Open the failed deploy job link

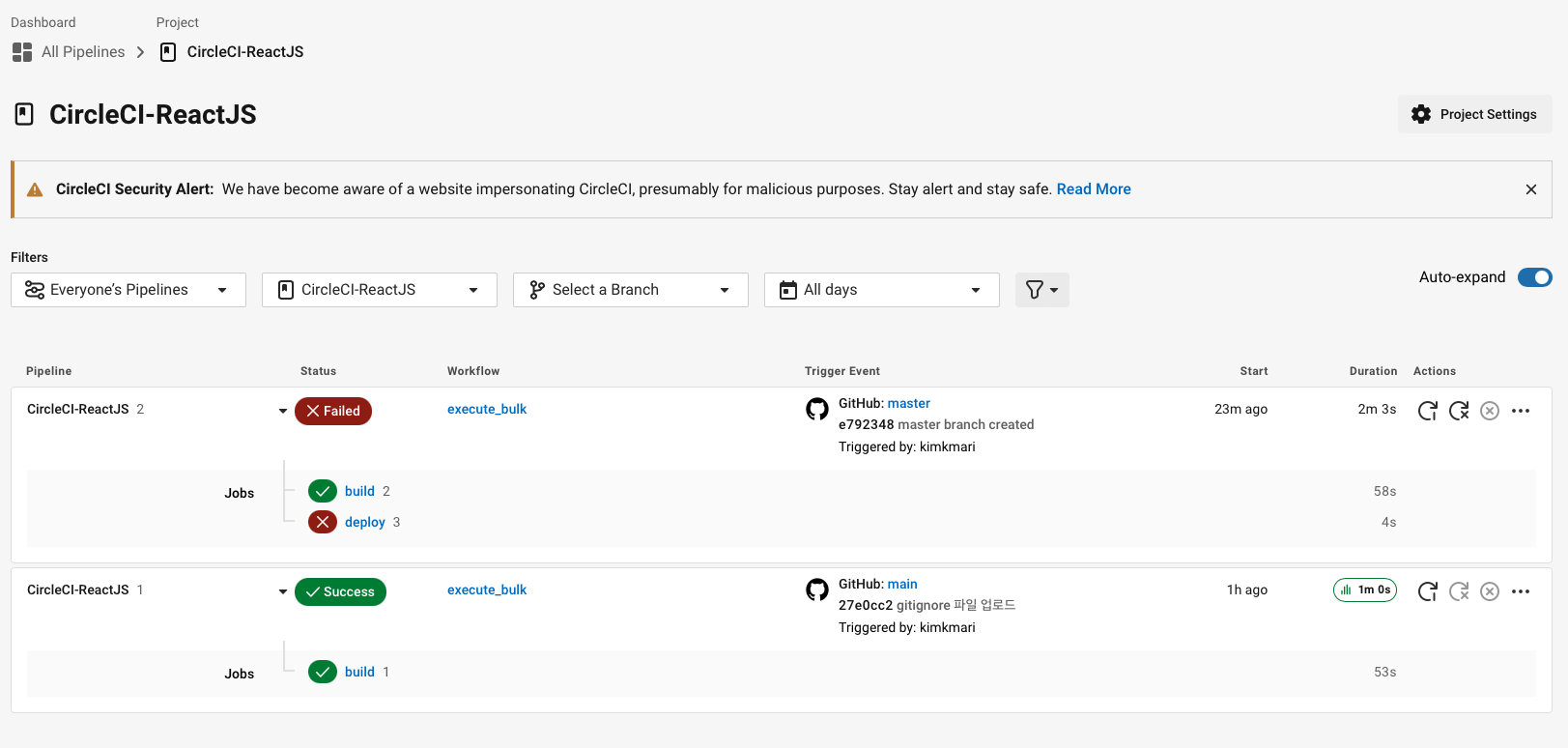364,522
